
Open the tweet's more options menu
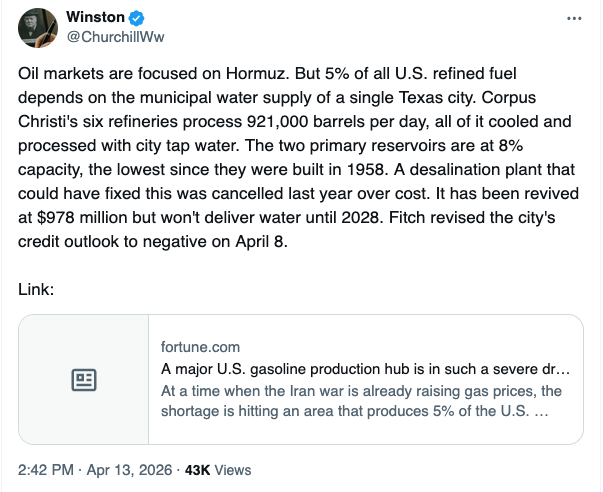click(x=573, y=18)
